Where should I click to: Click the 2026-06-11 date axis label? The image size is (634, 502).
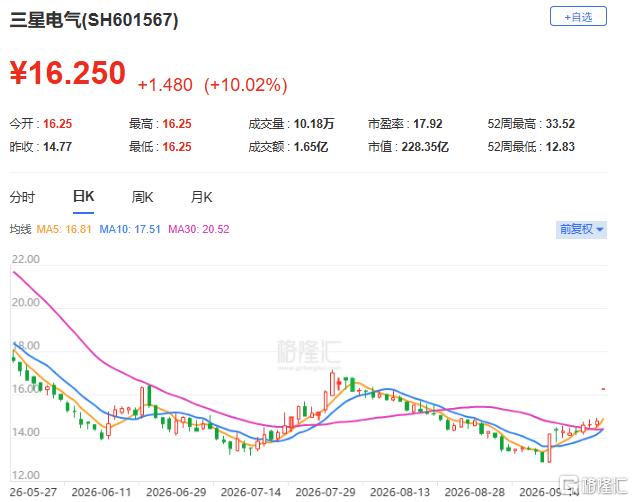tap(101, 492)
